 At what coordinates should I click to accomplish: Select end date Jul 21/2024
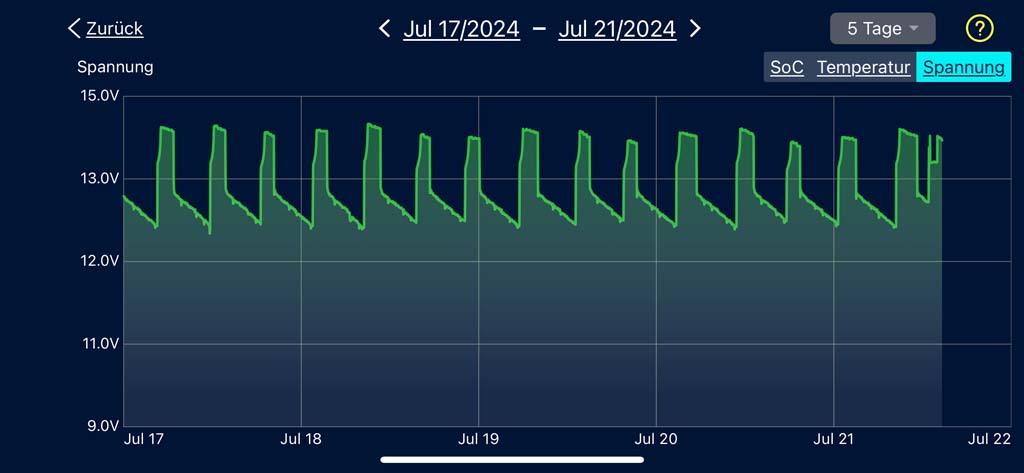pyautogui.click(x=617, y=29)
